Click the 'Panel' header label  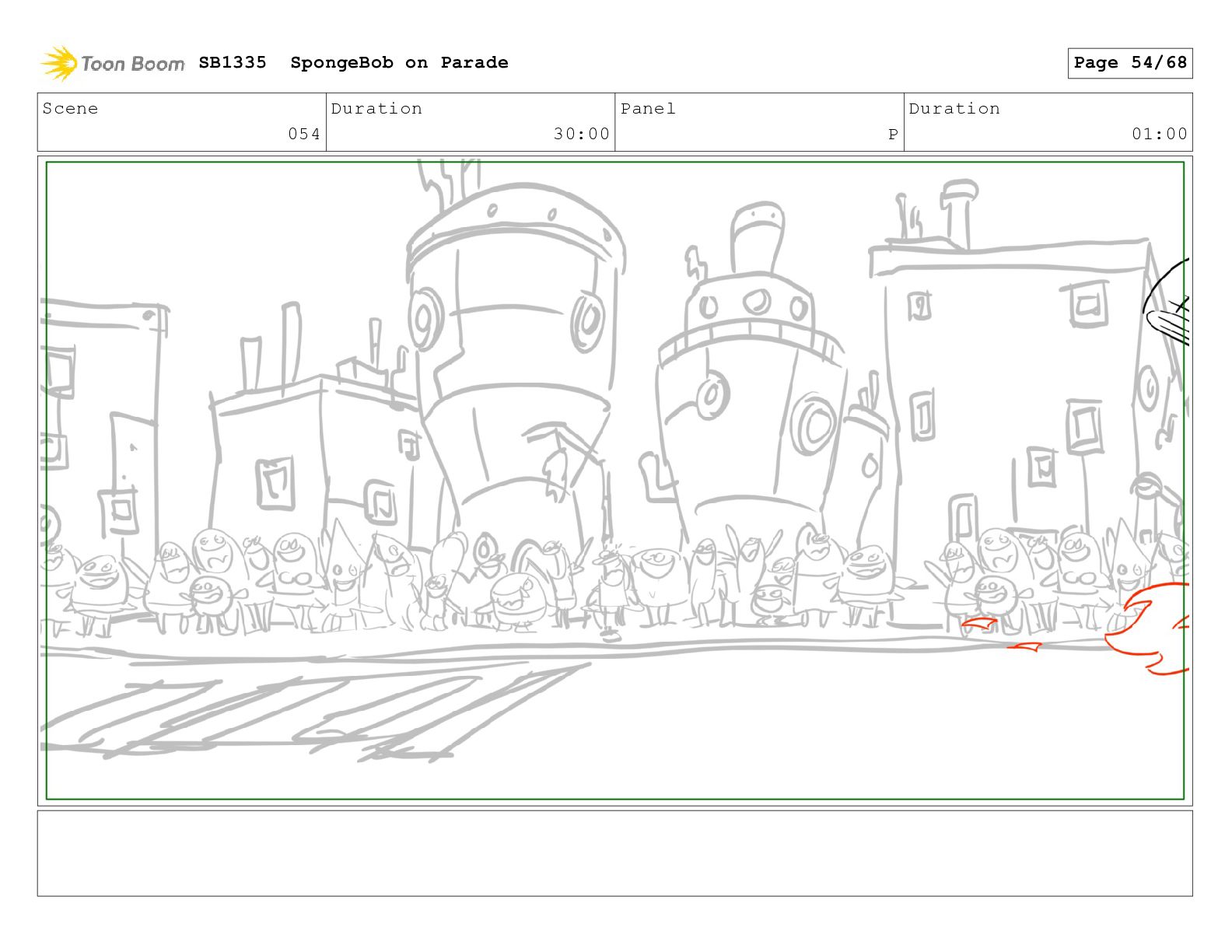pyautogui.click(x=648, y=109)
